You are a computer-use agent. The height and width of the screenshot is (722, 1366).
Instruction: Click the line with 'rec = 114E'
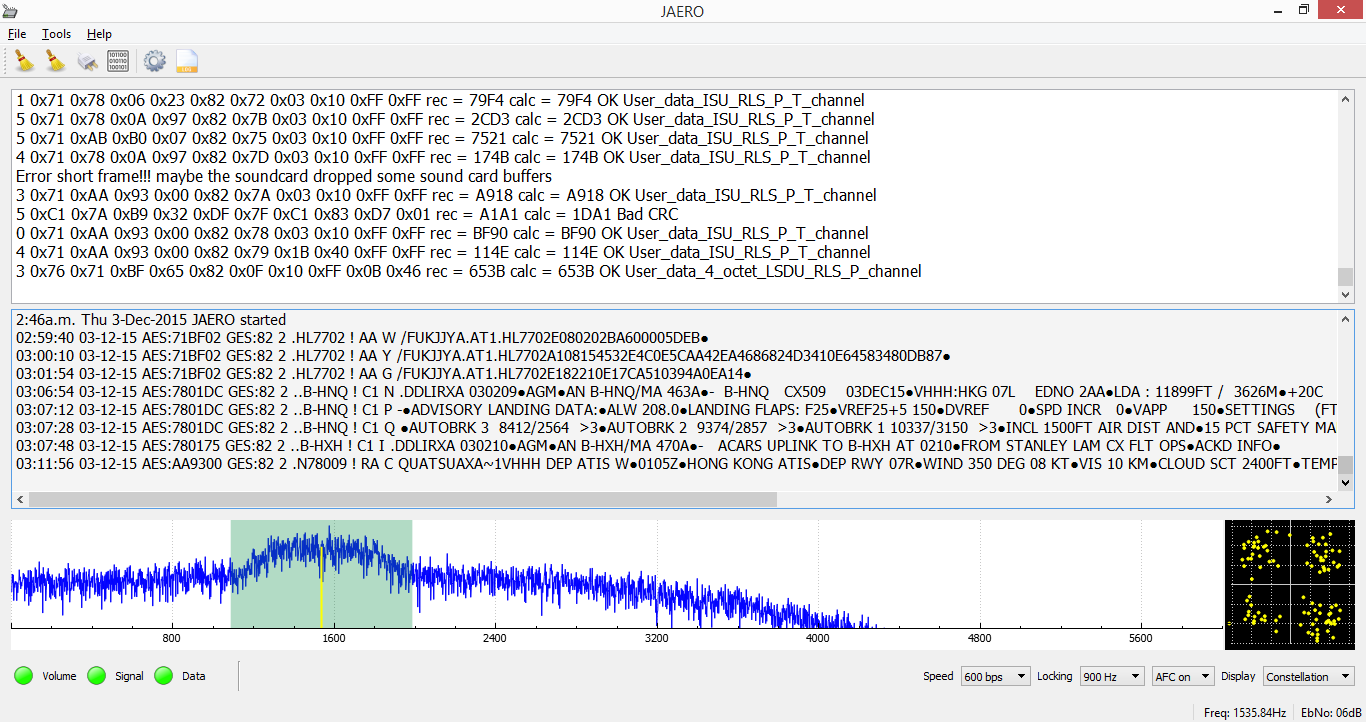pyautogui.click(x=443, y=252)
